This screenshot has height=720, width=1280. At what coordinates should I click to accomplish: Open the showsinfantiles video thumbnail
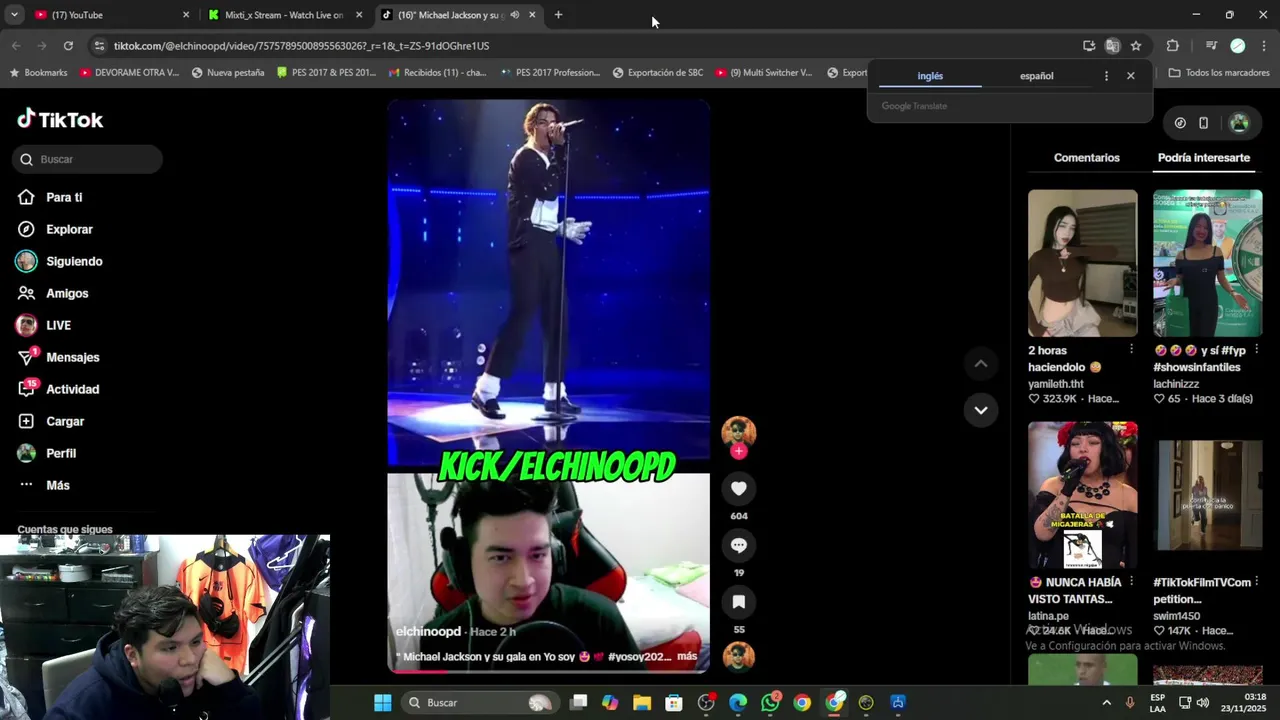1207,263
